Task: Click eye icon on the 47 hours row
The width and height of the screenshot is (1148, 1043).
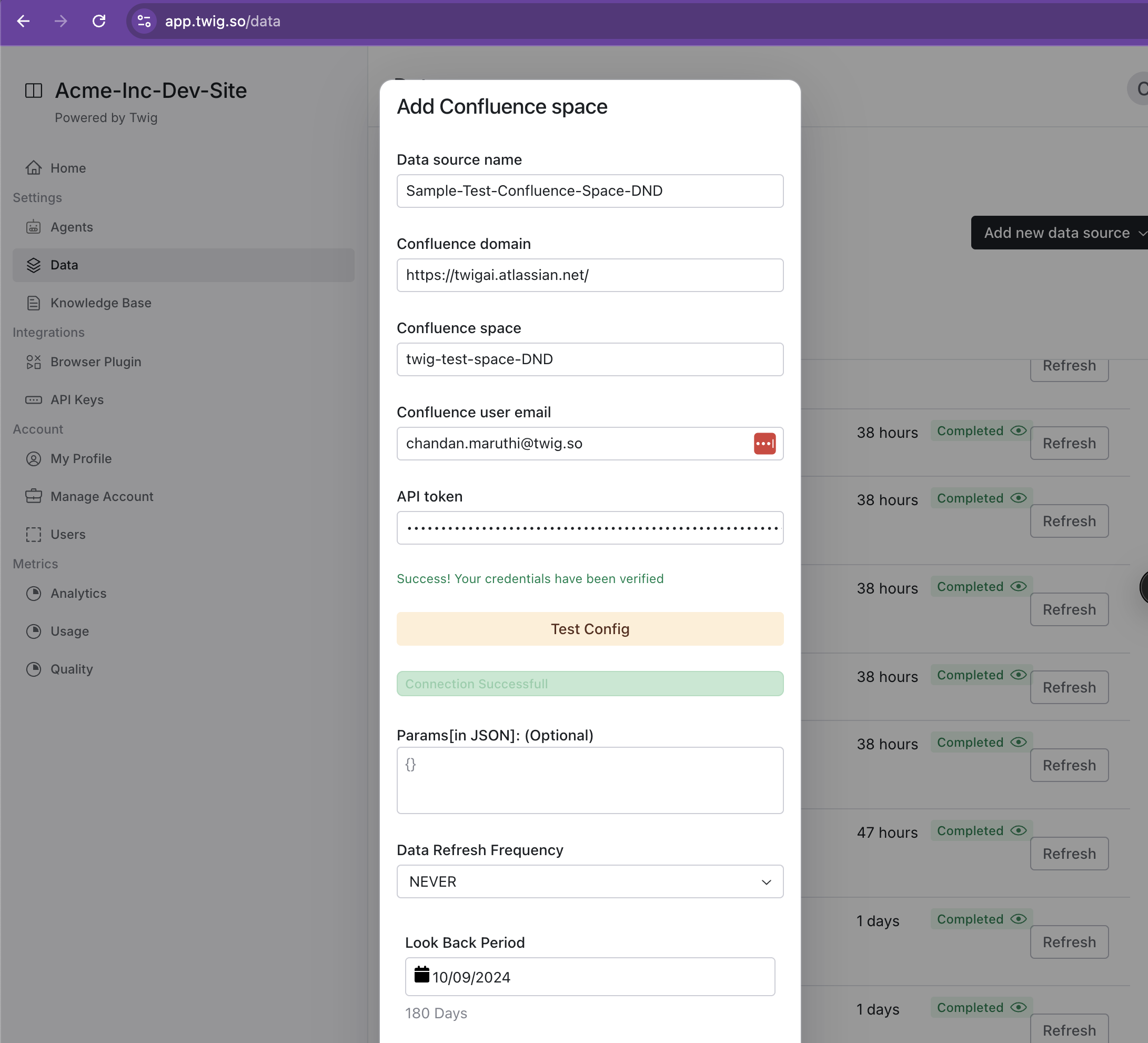Action: coord(1018,830)
